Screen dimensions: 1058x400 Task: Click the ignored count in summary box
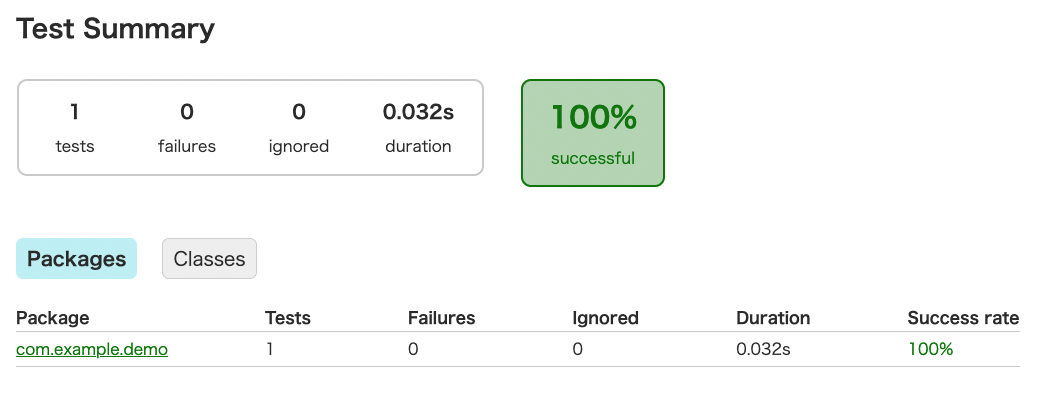coord(299,112)
